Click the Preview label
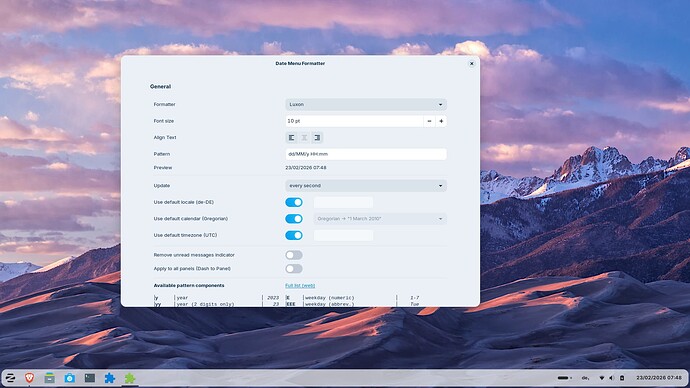This screenshot has height=388, width=690. (163, 168)
